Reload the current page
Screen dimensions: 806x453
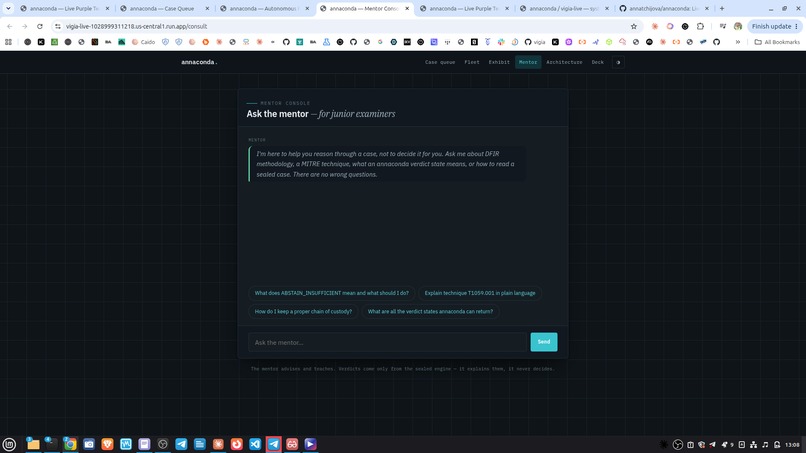[x=40, y=26]
